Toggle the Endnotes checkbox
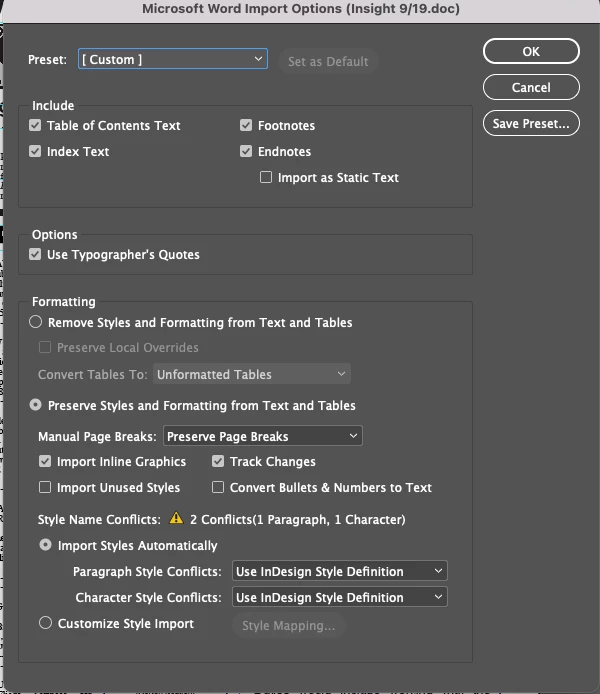 click(246, 151)
